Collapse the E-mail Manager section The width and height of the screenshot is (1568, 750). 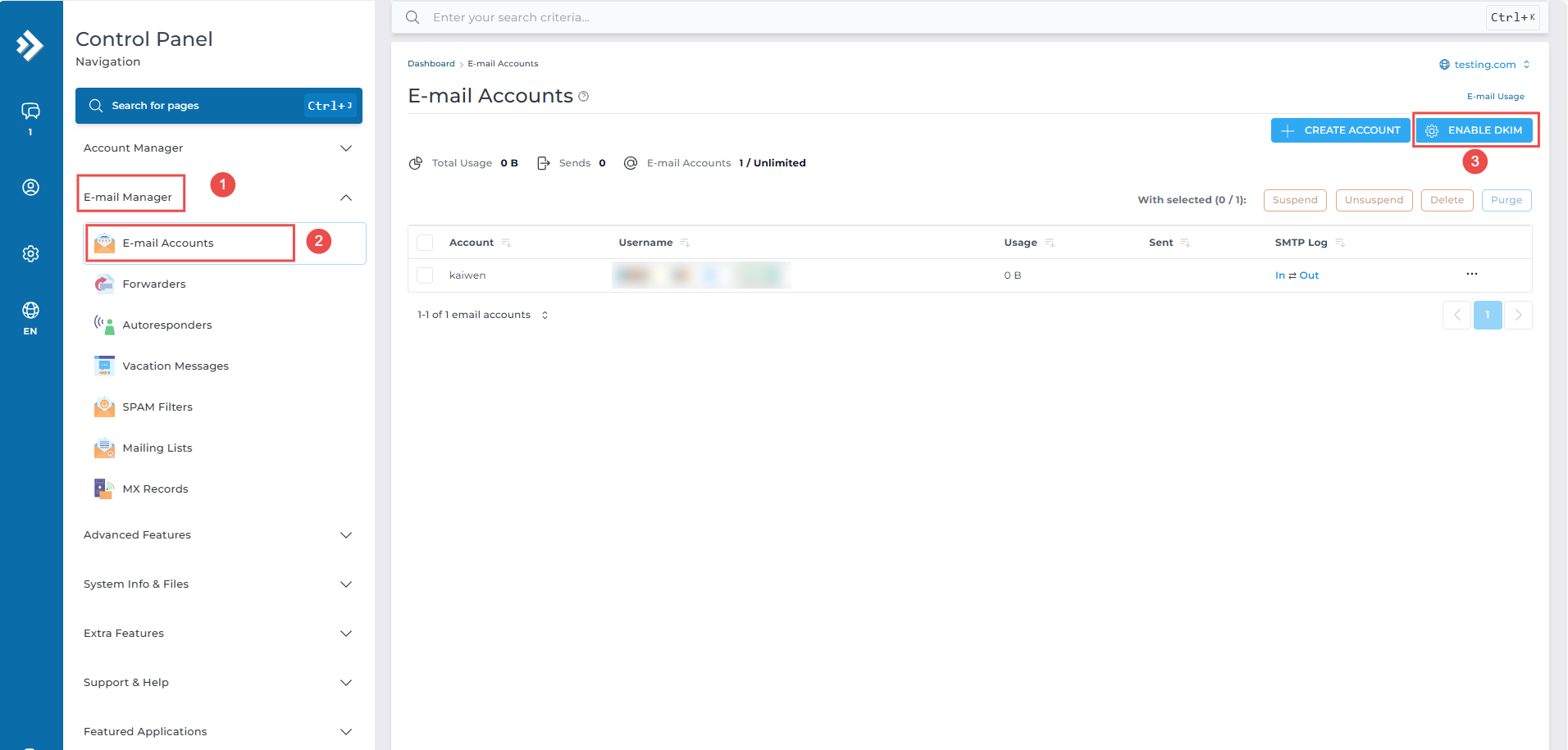point(345,198)
